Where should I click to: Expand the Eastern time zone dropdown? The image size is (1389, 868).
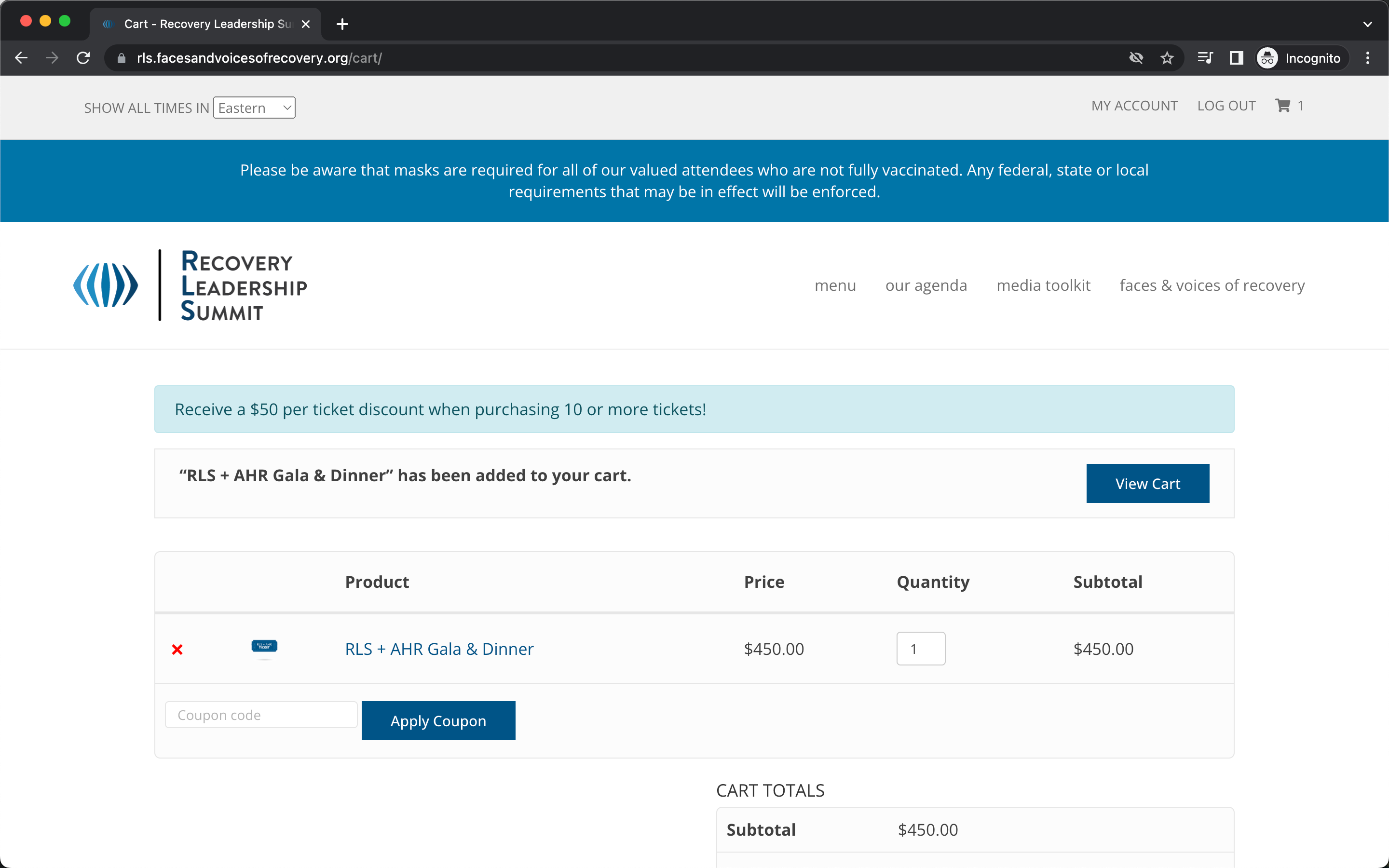click(254, 108)
